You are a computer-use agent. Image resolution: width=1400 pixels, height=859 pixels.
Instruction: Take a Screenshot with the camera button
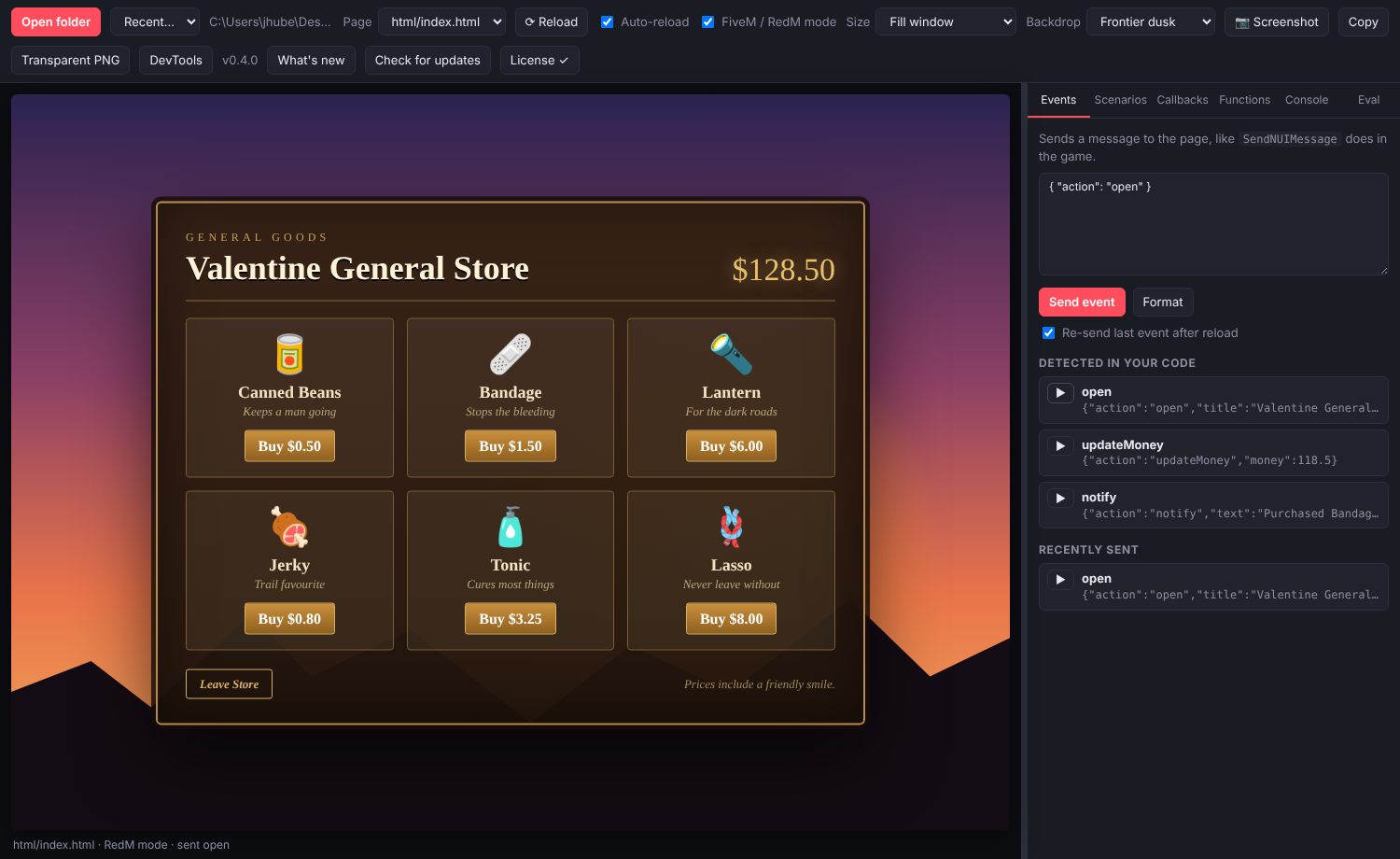(x=1277, y=21)
